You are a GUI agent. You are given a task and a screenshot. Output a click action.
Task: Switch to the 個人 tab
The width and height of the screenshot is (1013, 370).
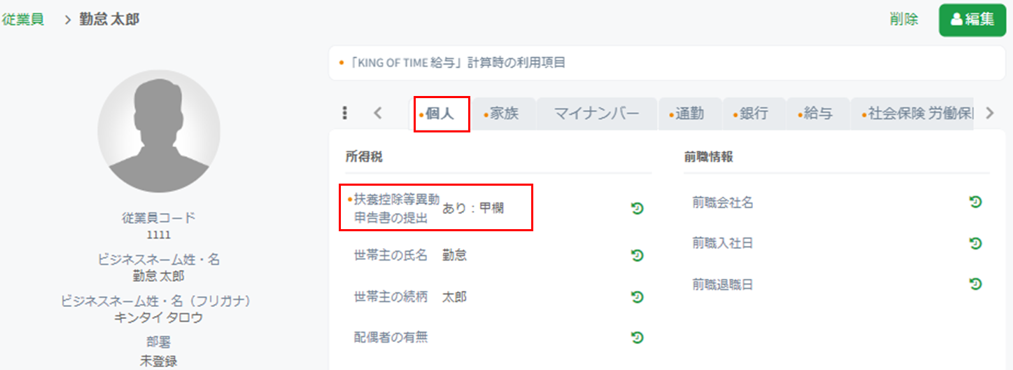pyautogui.click(x=441, y=114)
